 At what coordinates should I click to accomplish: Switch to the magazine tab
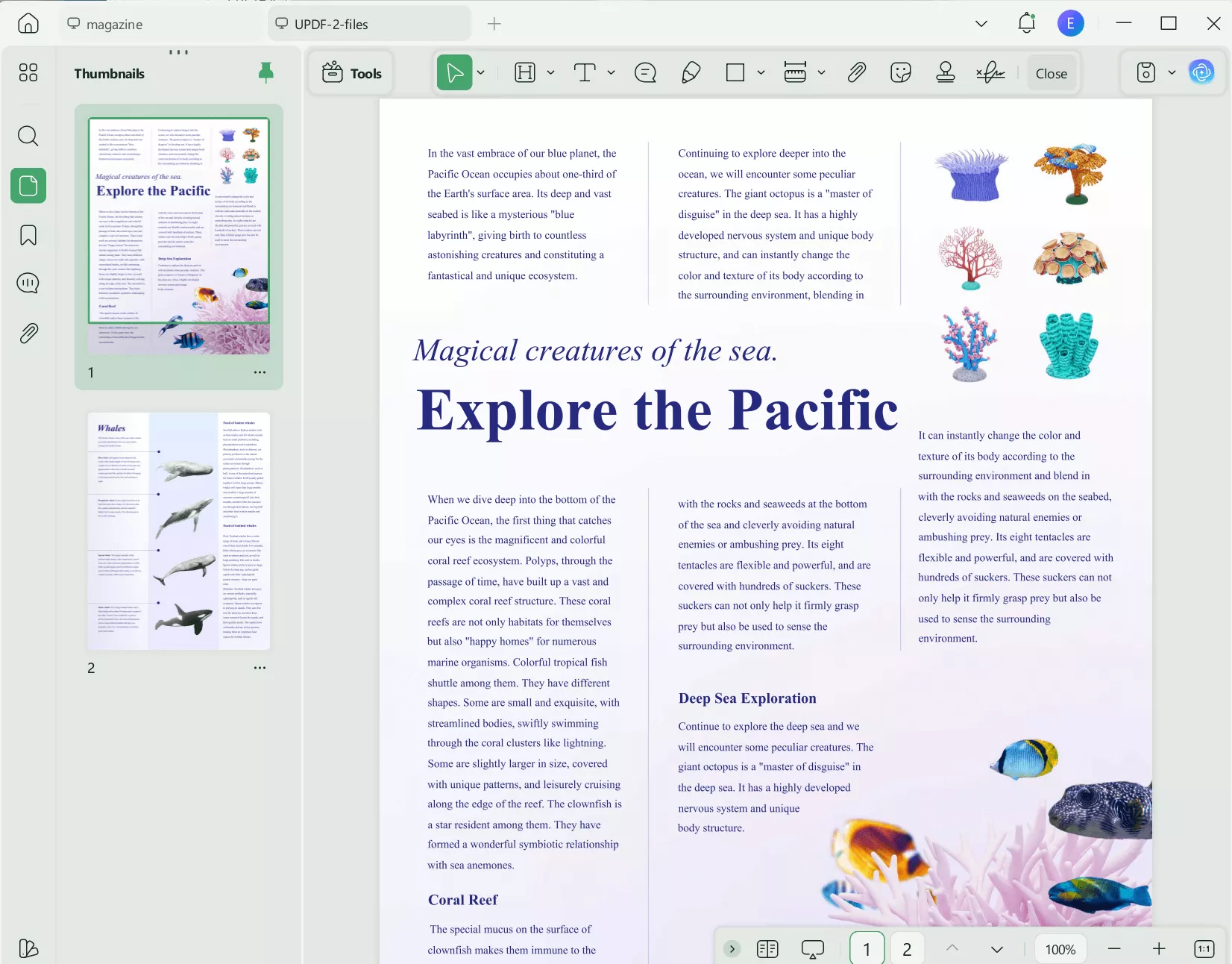tap(114, 25)
